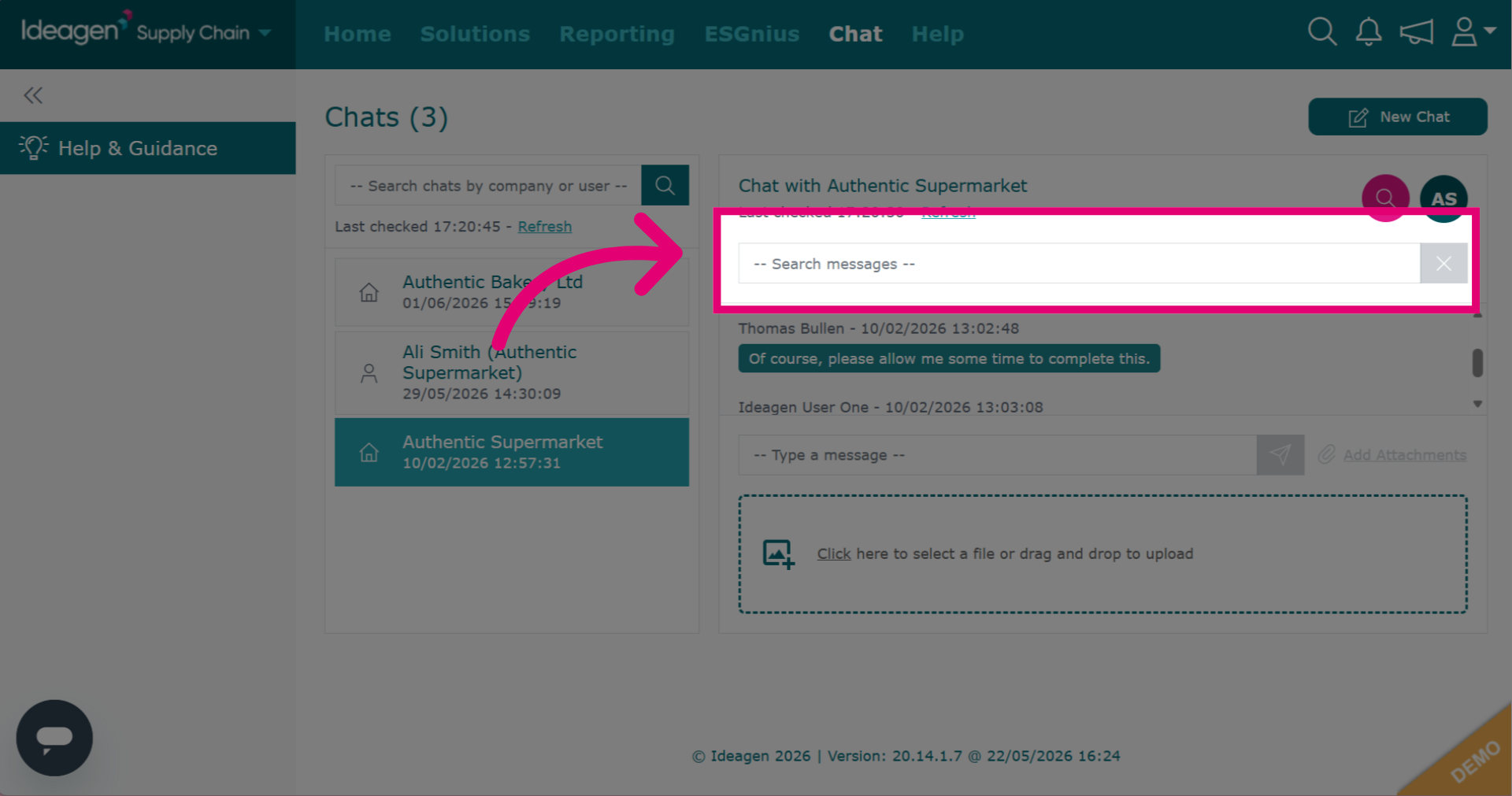Send the message with paper plane icon
The width and height of the screenshot is (1512, 796).
[x=1280, y=455]
